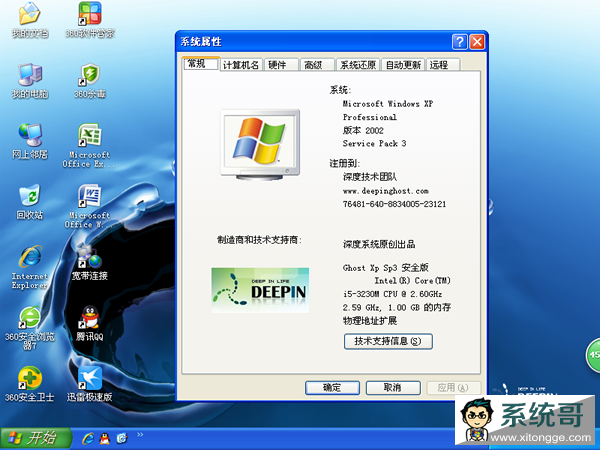Select the 回收站 recycle bin icon

coord(30,202)
